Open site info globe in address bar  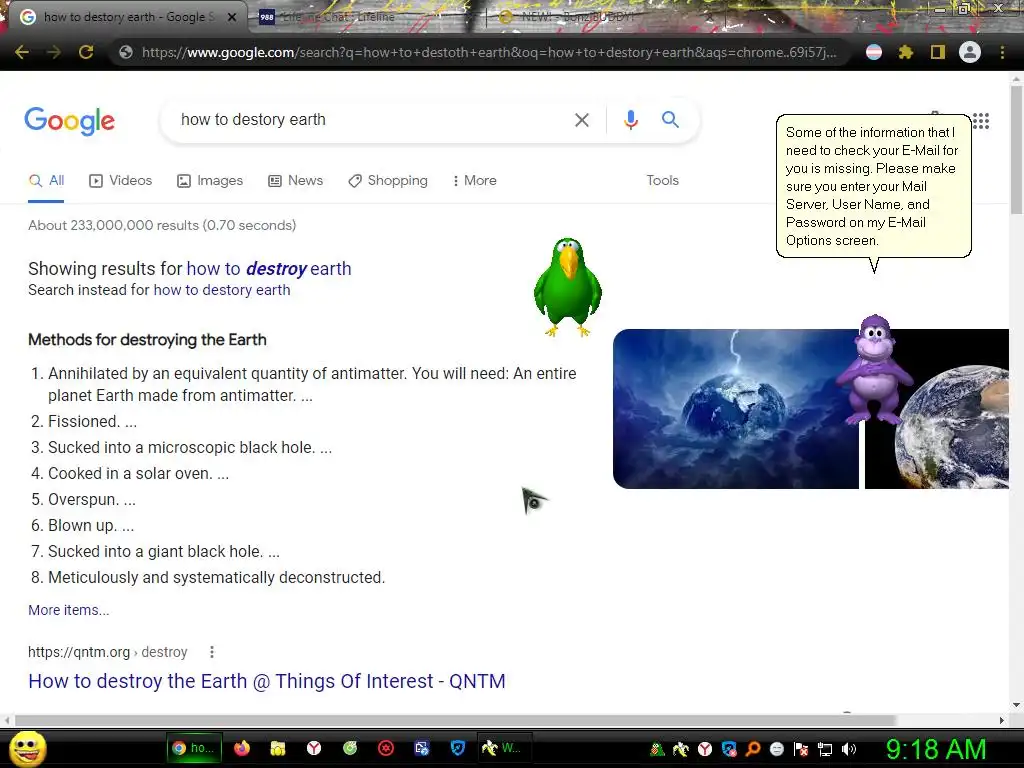point(126,52)
